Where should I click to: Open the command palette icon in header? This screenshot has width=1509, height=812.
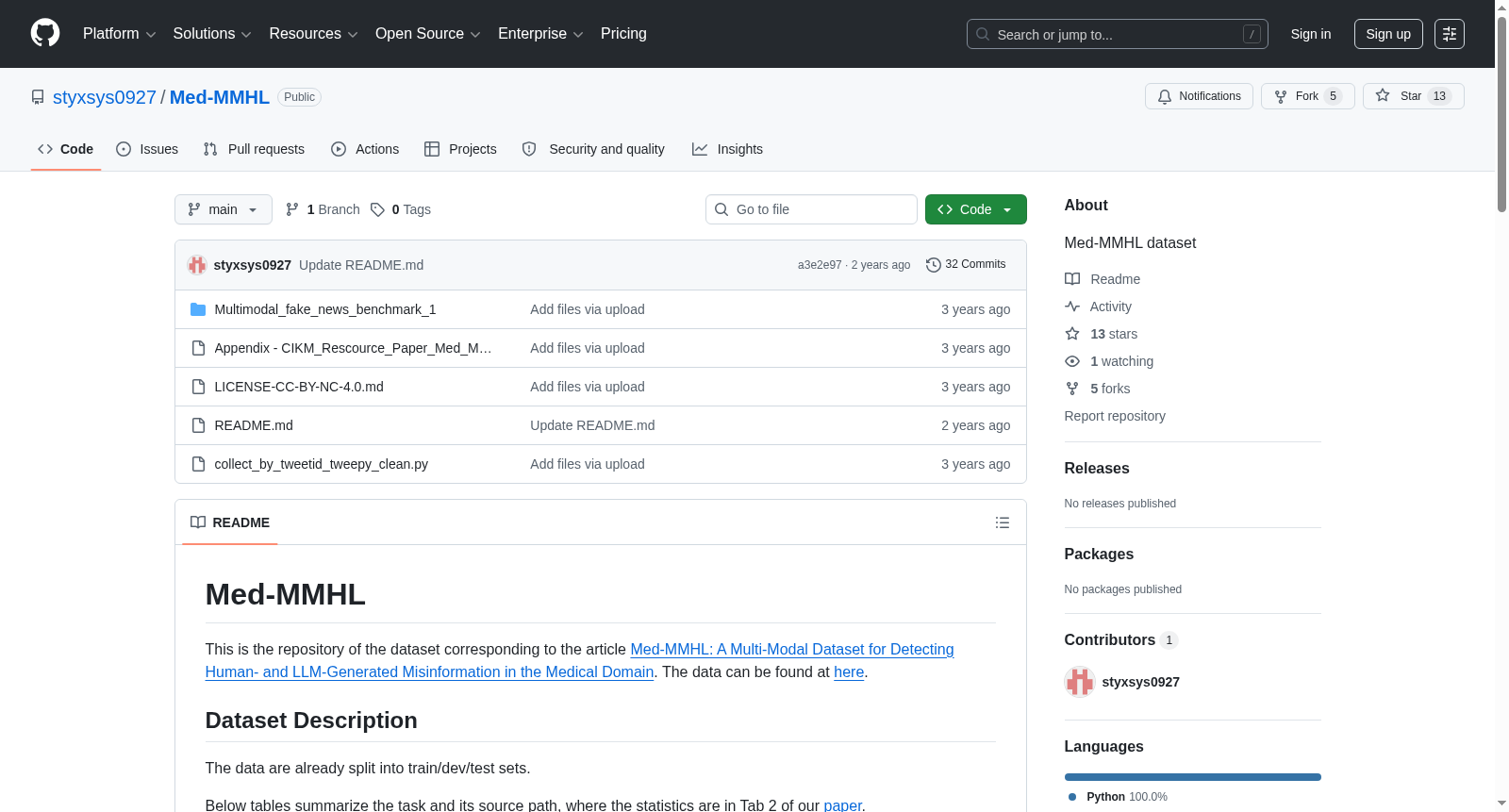[x=1449, y=34]
